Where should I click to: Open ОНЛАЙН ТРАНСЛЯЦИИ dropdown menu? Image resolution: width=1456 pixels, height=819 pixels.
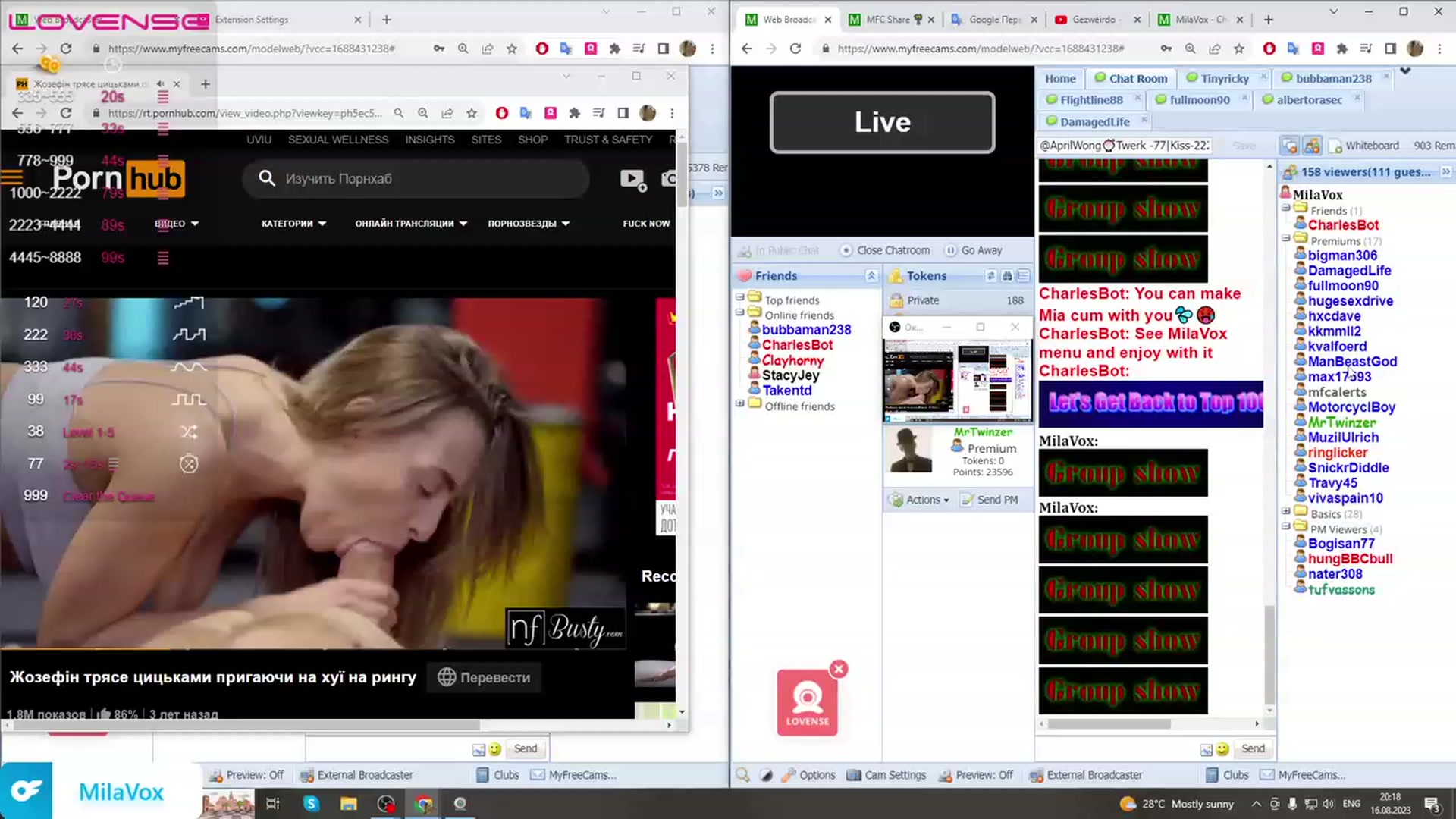click(x=411, y=224)
